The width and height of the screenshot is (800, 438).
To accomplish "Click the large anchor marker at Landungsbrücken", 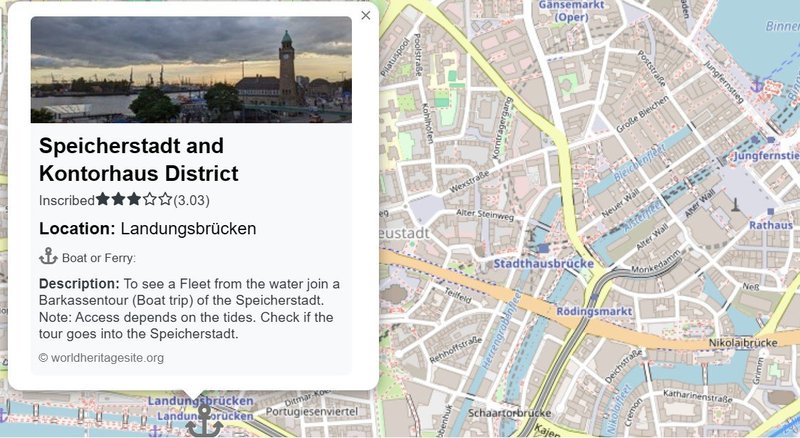I will tap(205, 421).
